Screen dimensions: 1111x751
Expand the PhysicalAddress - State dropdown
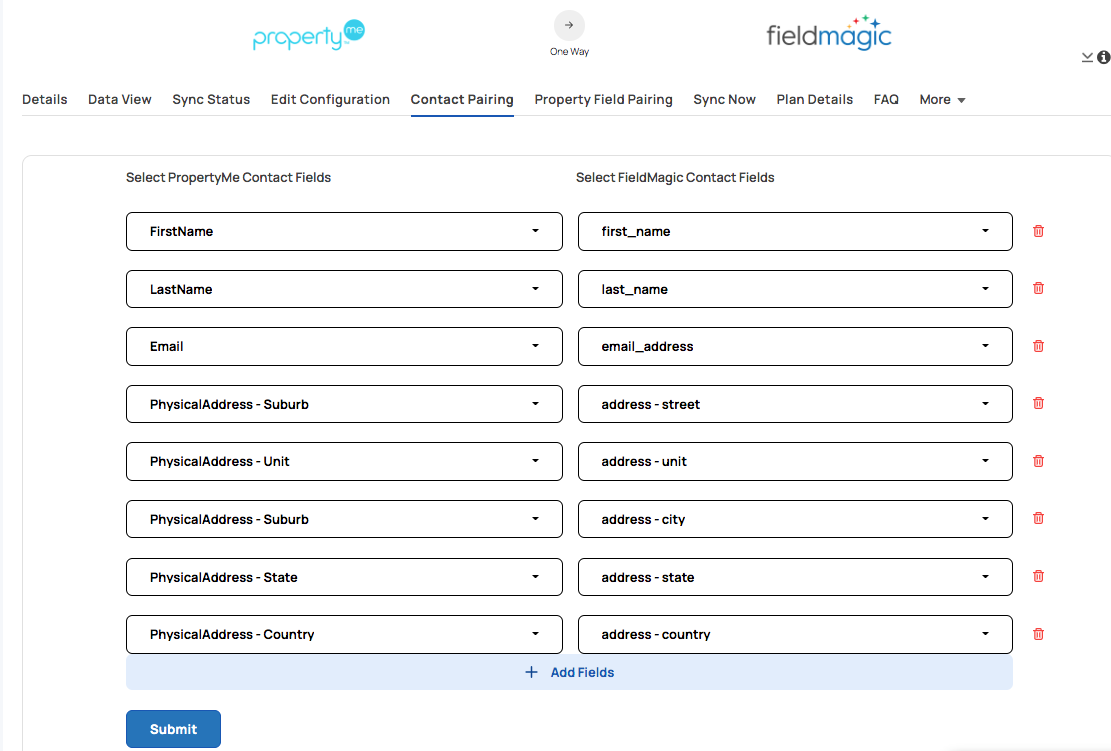(344, 577)
